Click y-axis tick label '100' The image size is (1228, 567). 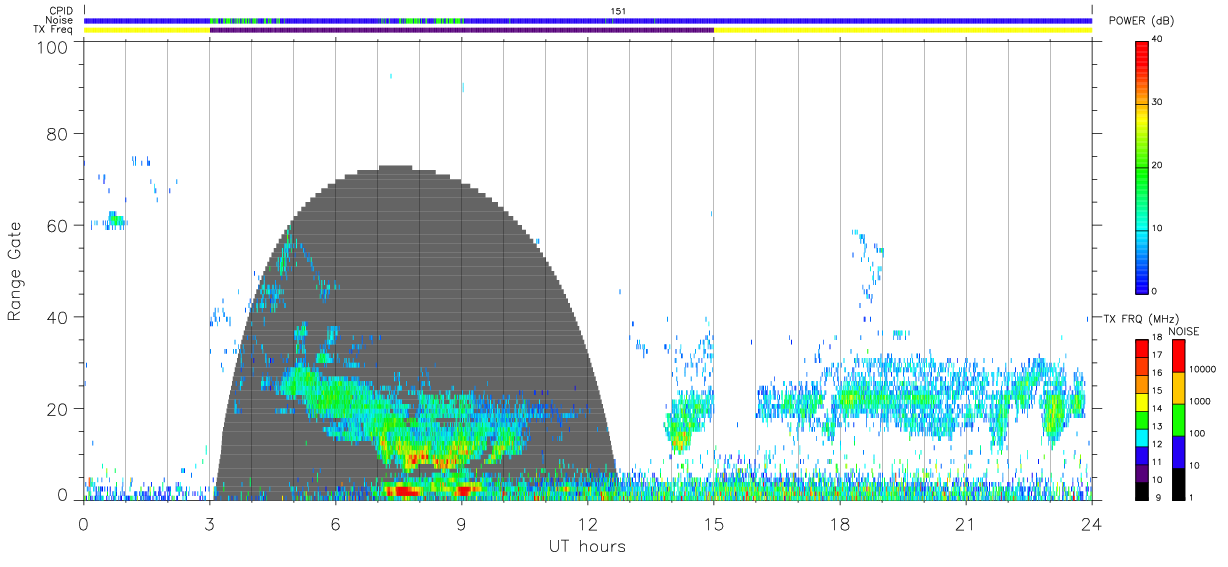coord(52,48)
